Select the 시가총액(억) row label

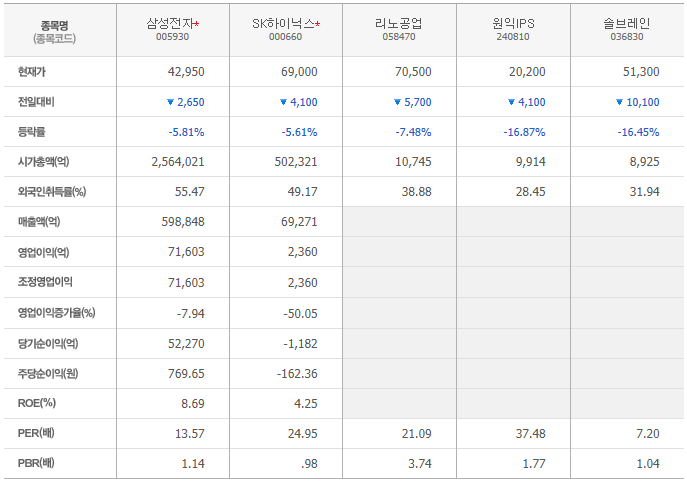[x=43, y=162]
